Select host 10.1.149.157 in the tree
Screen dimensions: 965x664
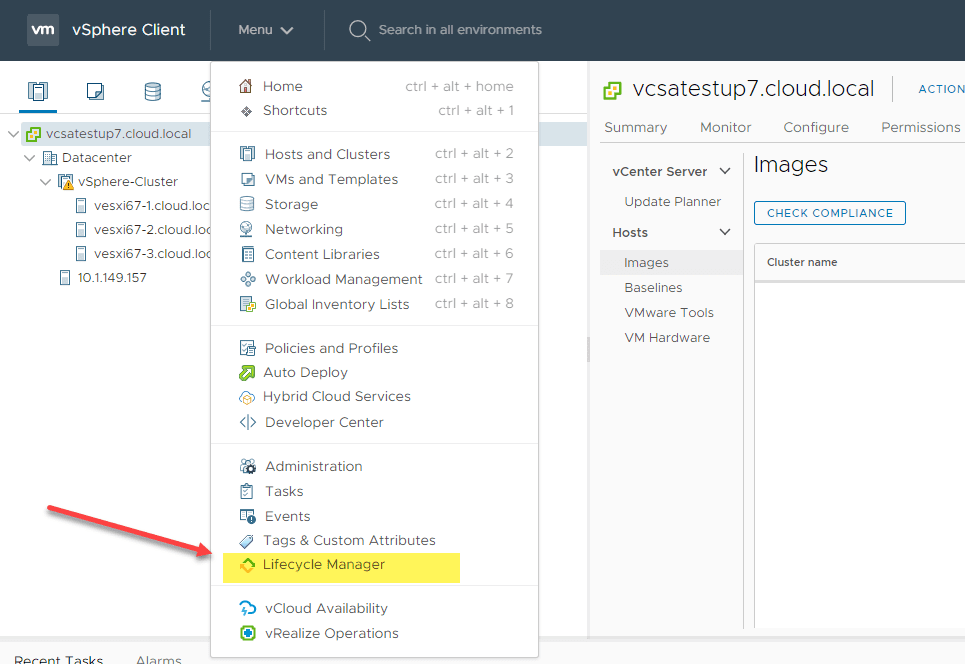111,278
